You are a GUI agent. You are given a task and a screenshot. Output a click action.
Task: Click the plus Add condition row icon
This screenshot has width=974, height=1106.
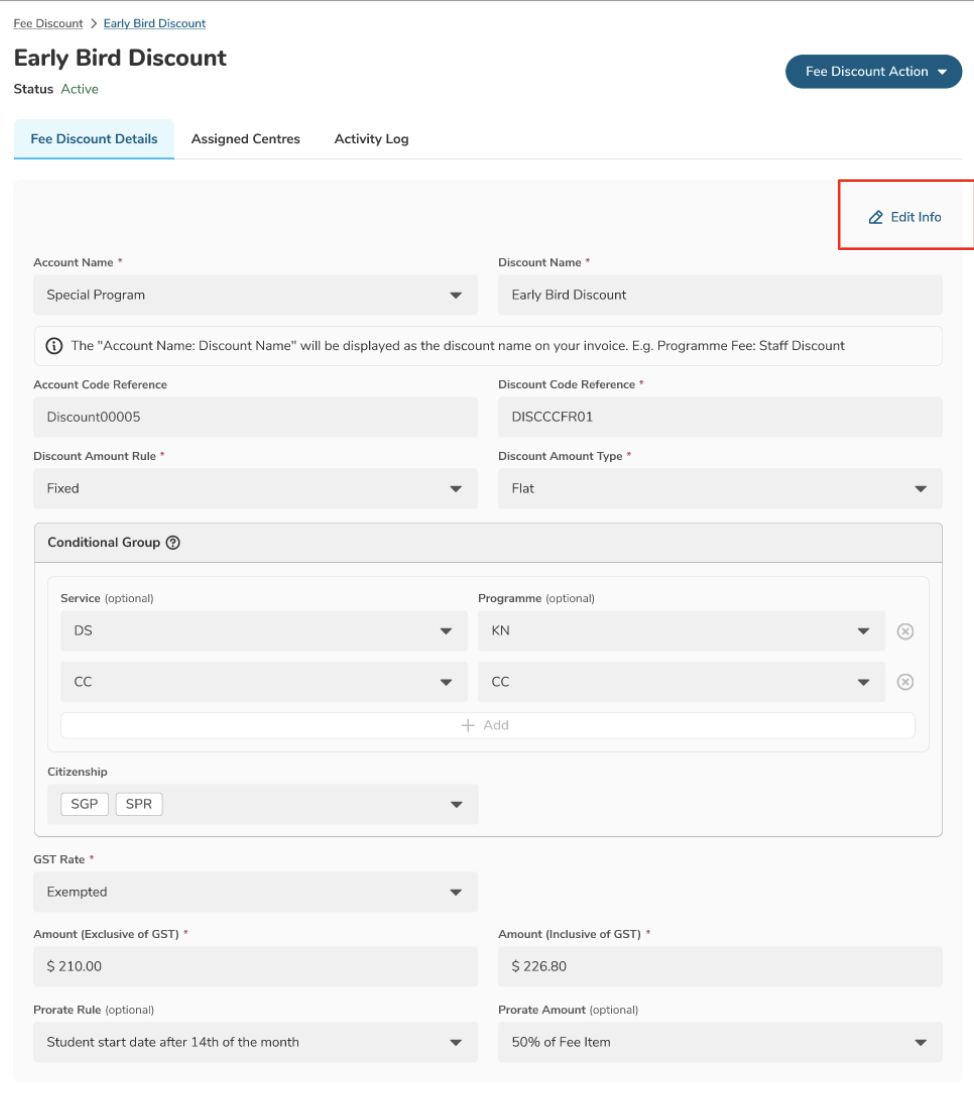click(467, 725)
